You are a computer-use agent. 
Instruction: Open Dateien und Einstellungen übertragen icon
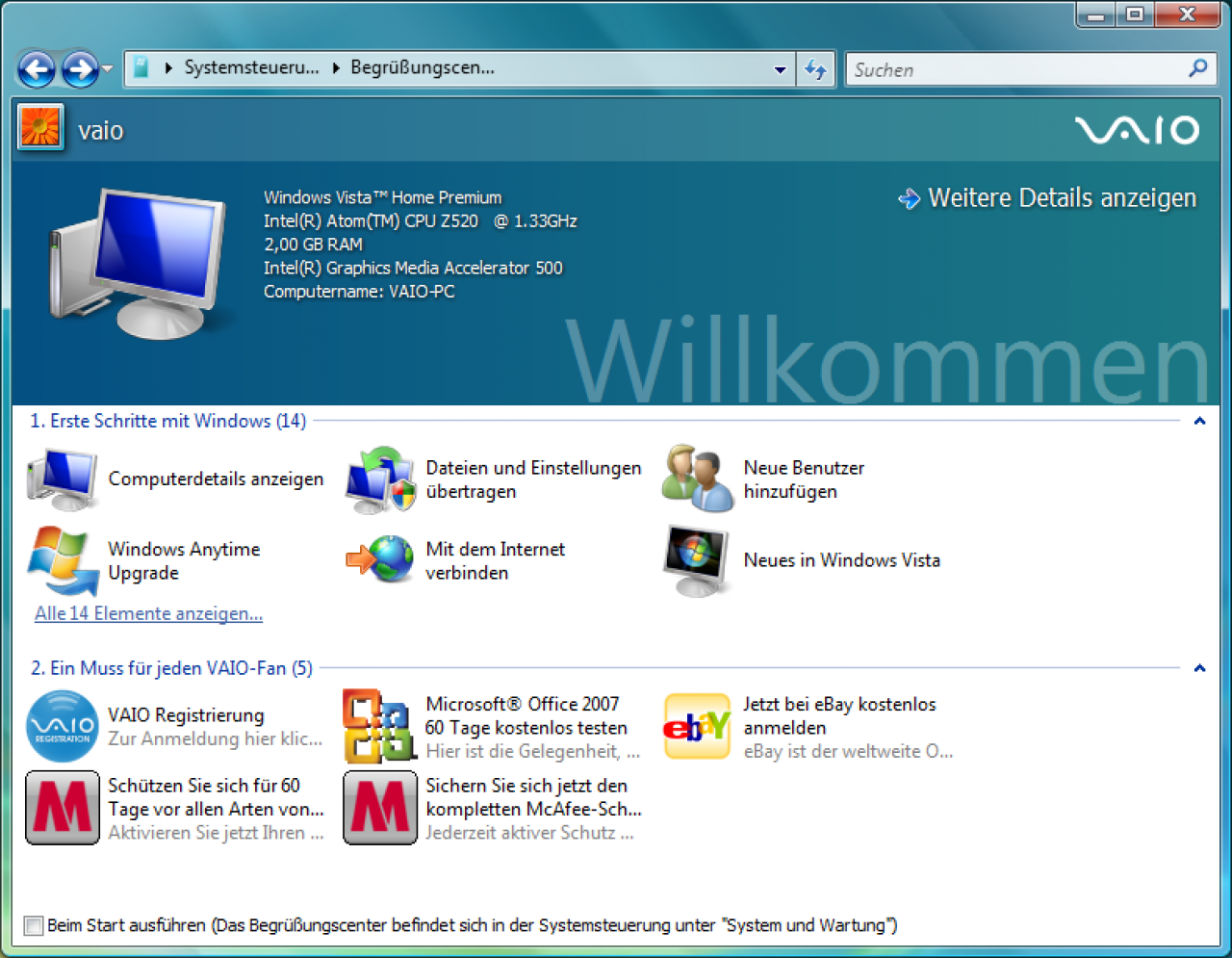pos(380,479)
